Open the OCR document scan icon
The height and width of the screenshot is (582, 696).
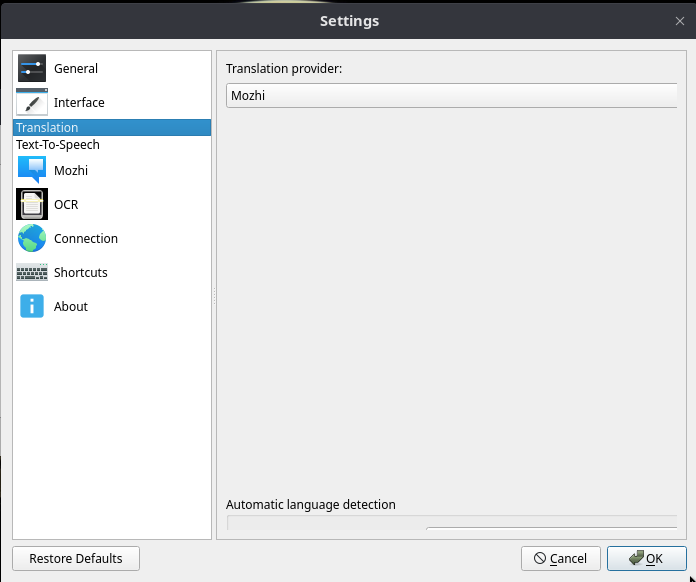click(32, 205)
